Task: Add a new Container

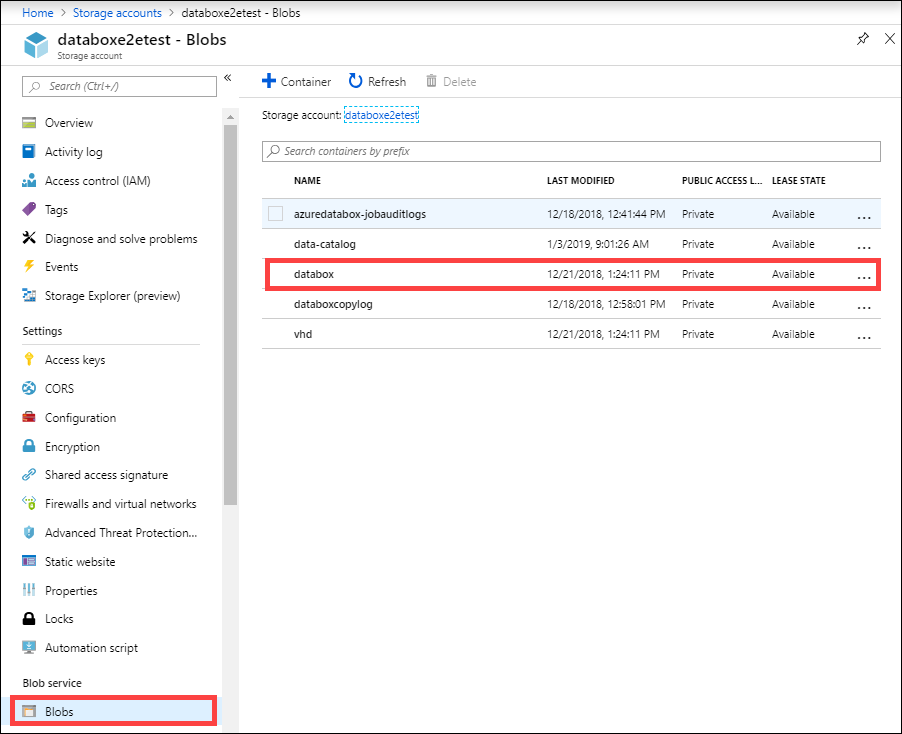Action: (296, 82)
